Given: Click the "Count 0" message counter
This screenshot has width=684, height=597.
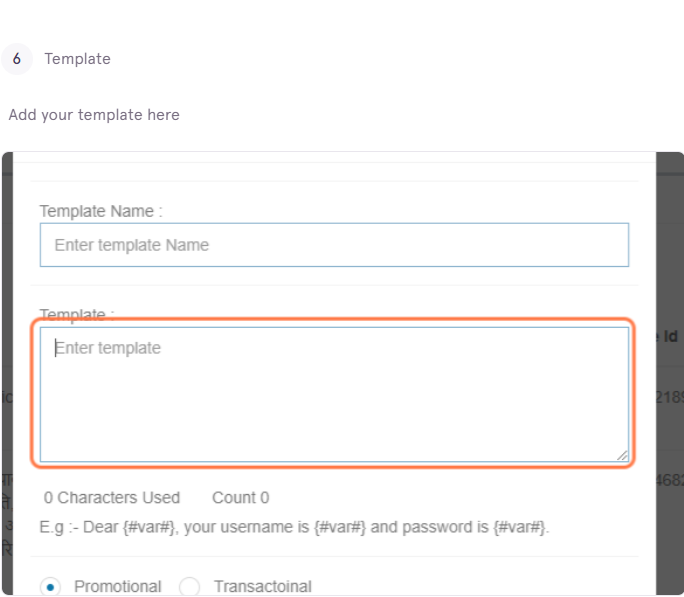Looking at the screenshot, I should 240,498.
